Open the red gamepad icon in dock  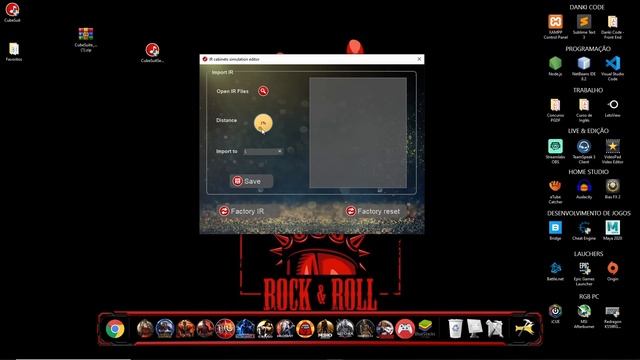(x=404, y=329)
